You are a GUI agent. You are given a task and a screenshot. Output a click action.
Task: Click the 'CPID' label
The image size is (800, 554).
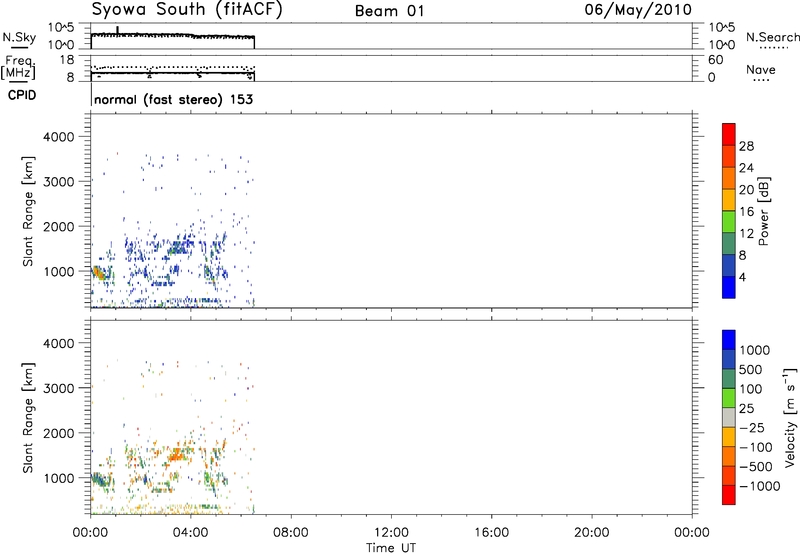tap(21, 95)
